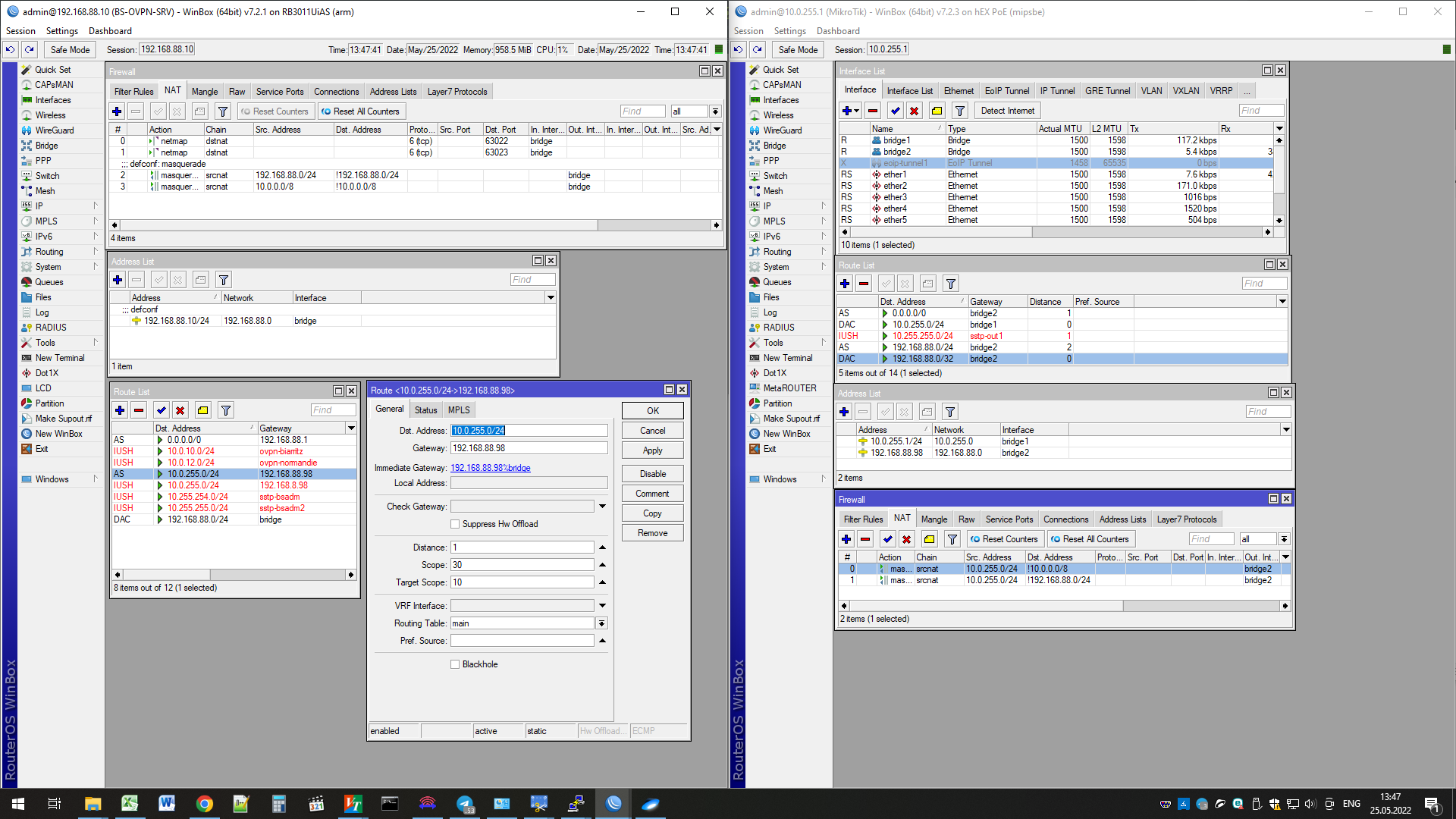Add a new NAT rule in left Firewall window
Viewport: 1456px width, 819px height.
pyautogui.click(x=117, y=111)
